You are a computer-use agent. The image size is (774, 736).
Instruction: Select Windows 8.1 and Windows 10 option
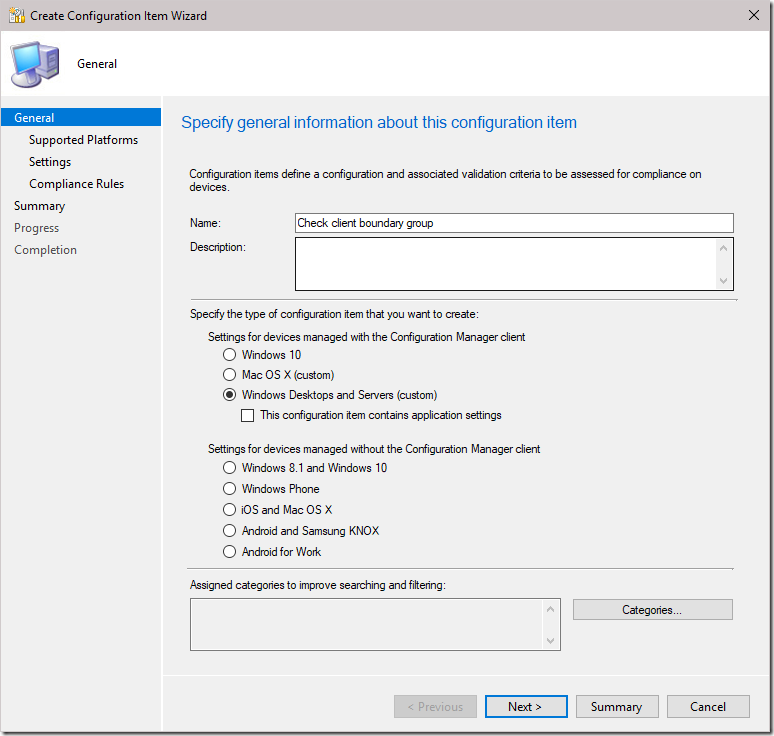230,468
